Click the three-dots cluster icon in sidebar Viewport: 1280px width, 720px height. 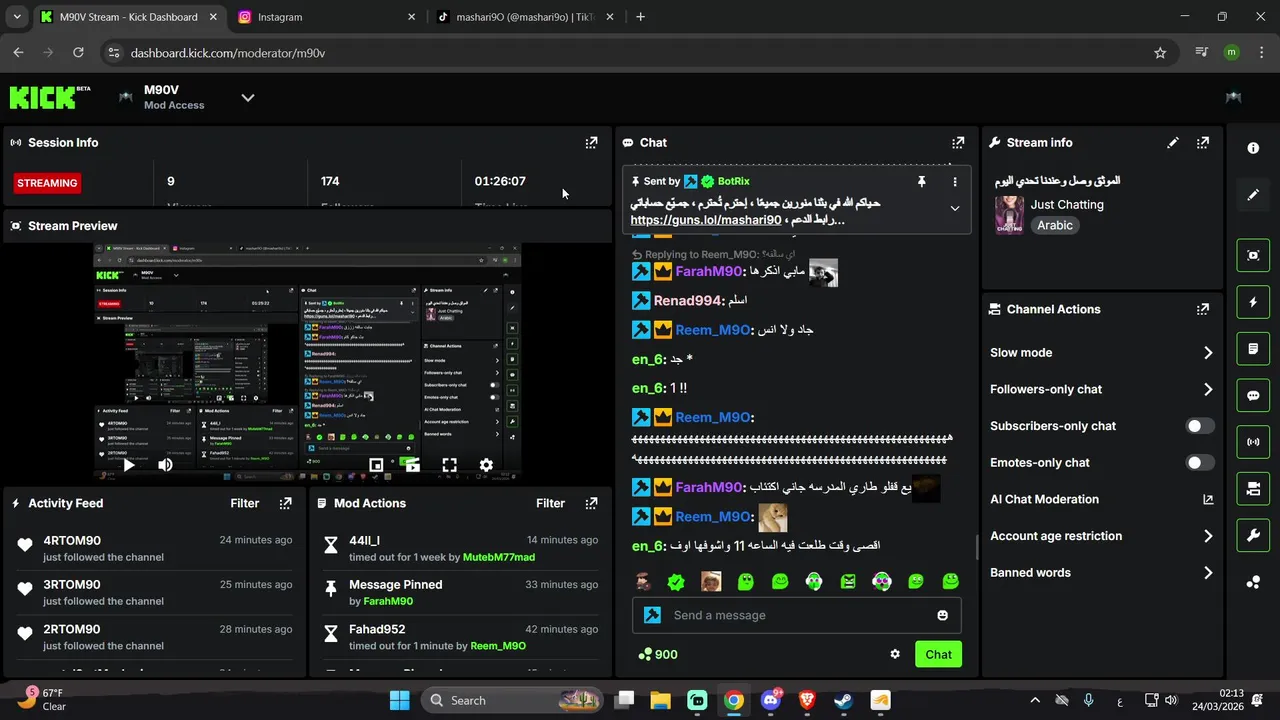pyautogui.click(x=1253, y=582)
